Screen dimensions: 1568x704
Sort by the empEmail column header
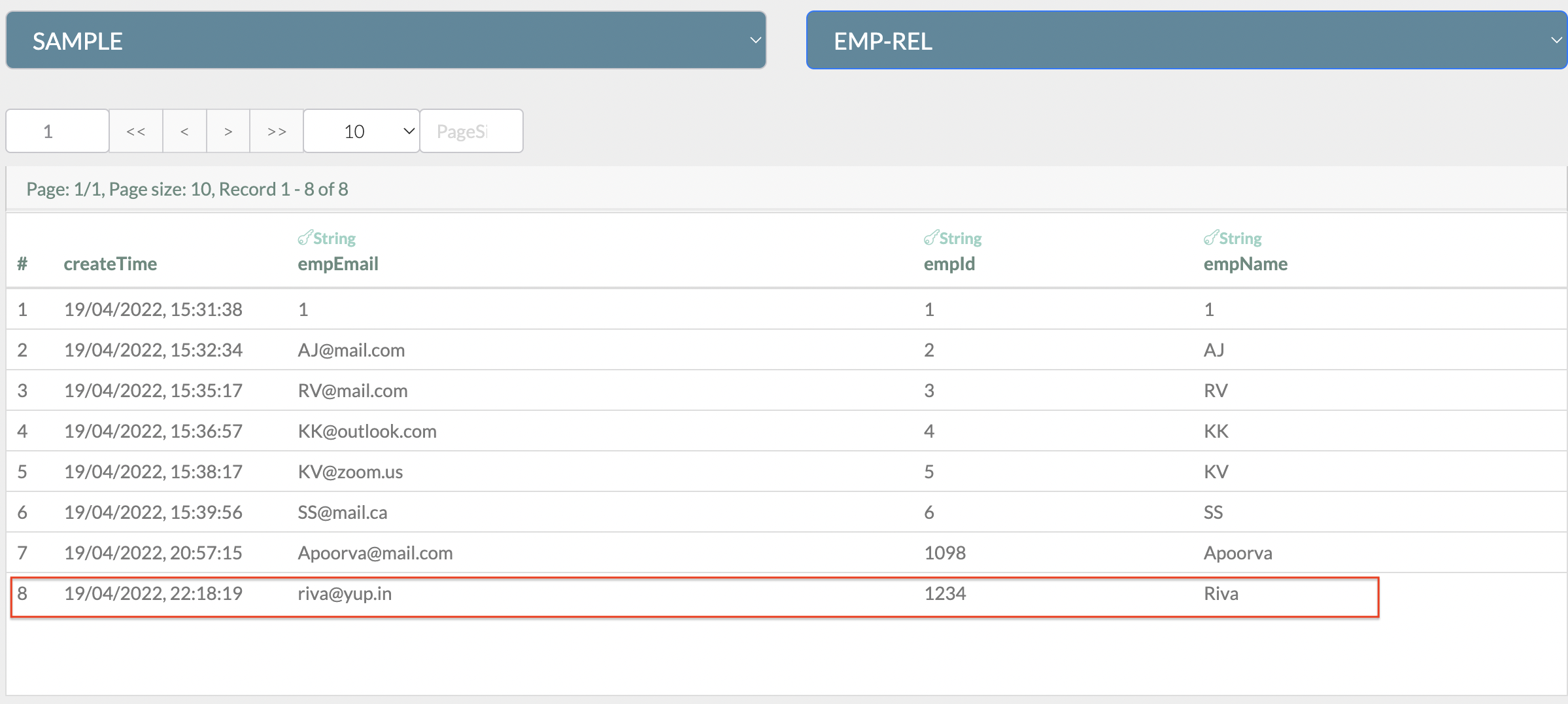338,264
